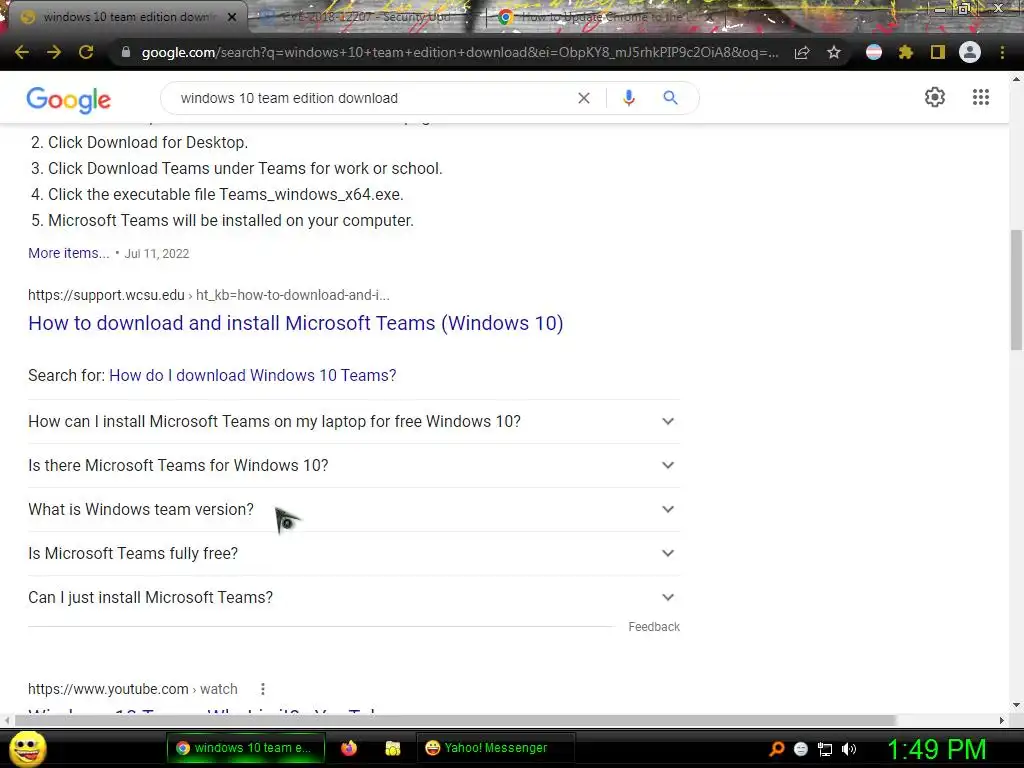Screen dimensions: 1024x768
Task: Click the vertical scrollbar thumb
Action: [x=1016, y=290]
